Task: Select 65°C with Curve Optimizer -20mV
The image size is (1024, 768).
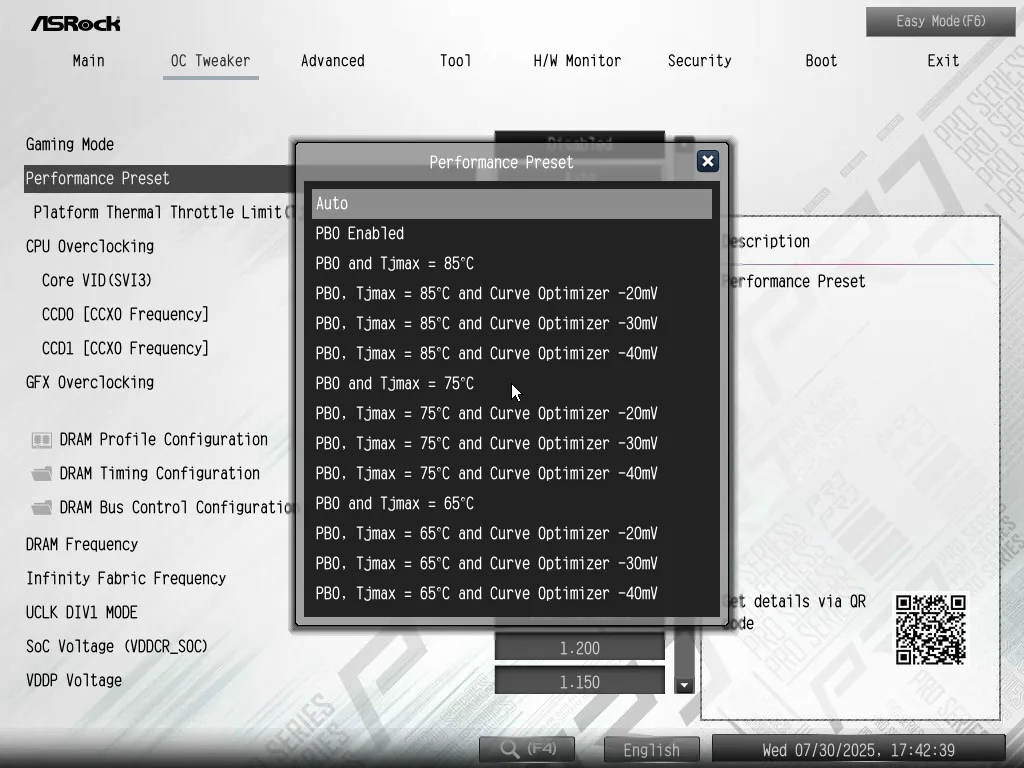Action: [x=511, y=534]
